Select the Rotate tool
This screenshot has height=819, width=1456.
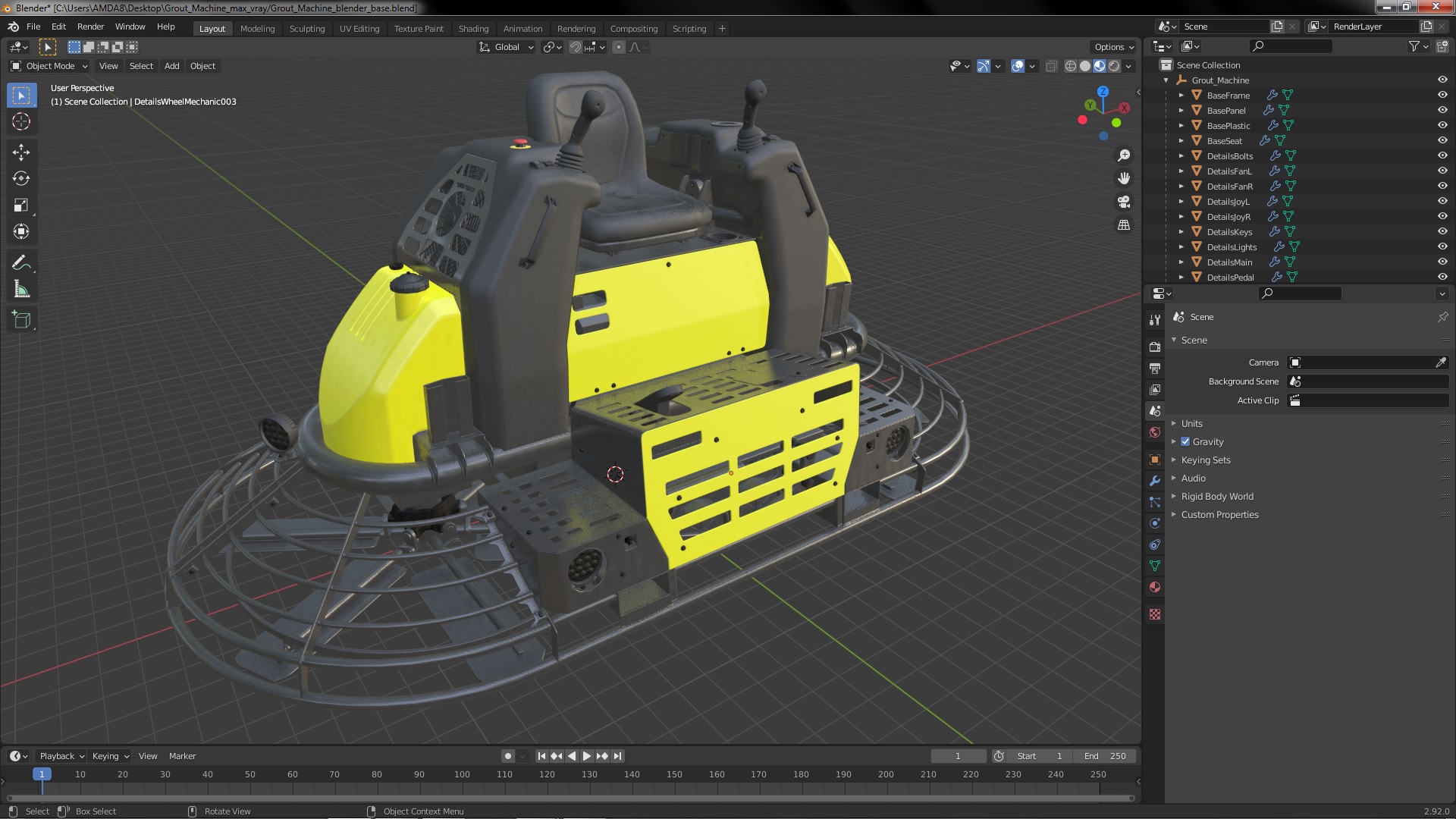click(21, 179)
